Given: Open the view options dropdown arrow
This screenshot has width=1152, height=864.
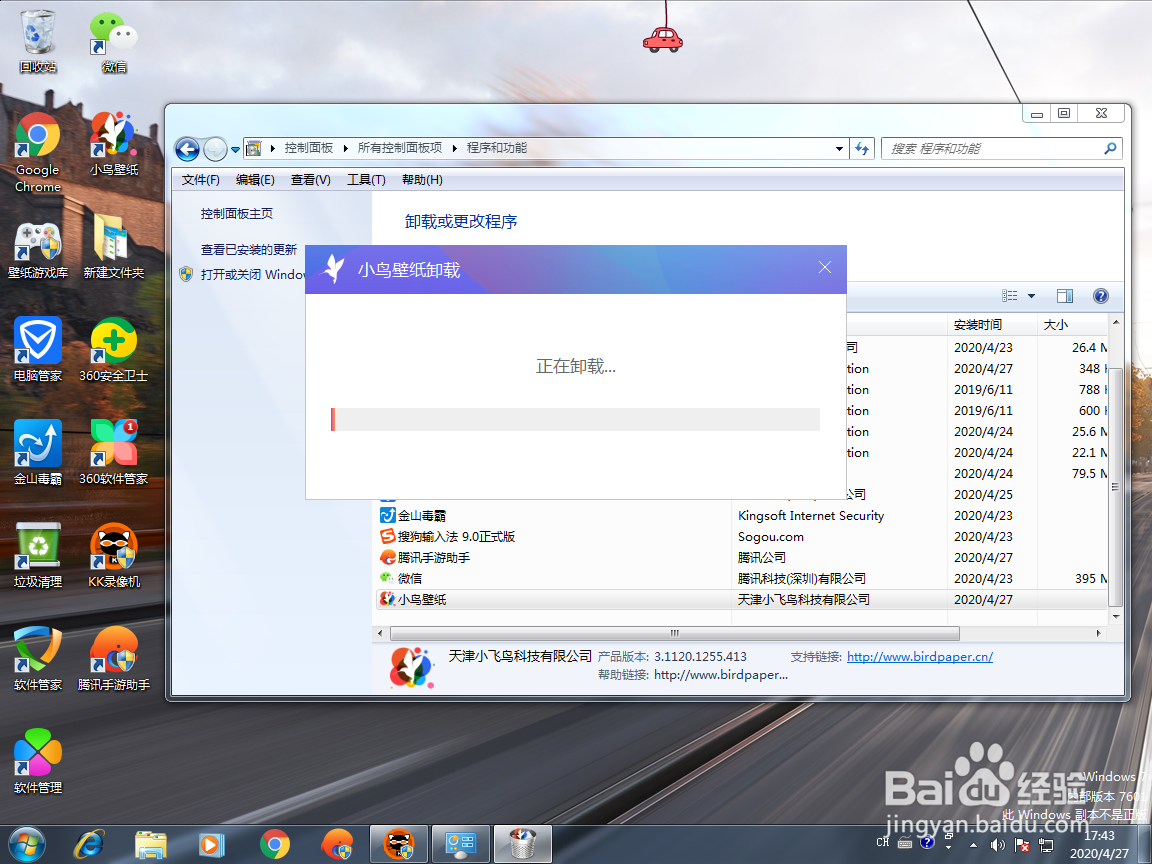Looking at the screenshot, I should click(x=1031, y=296).
